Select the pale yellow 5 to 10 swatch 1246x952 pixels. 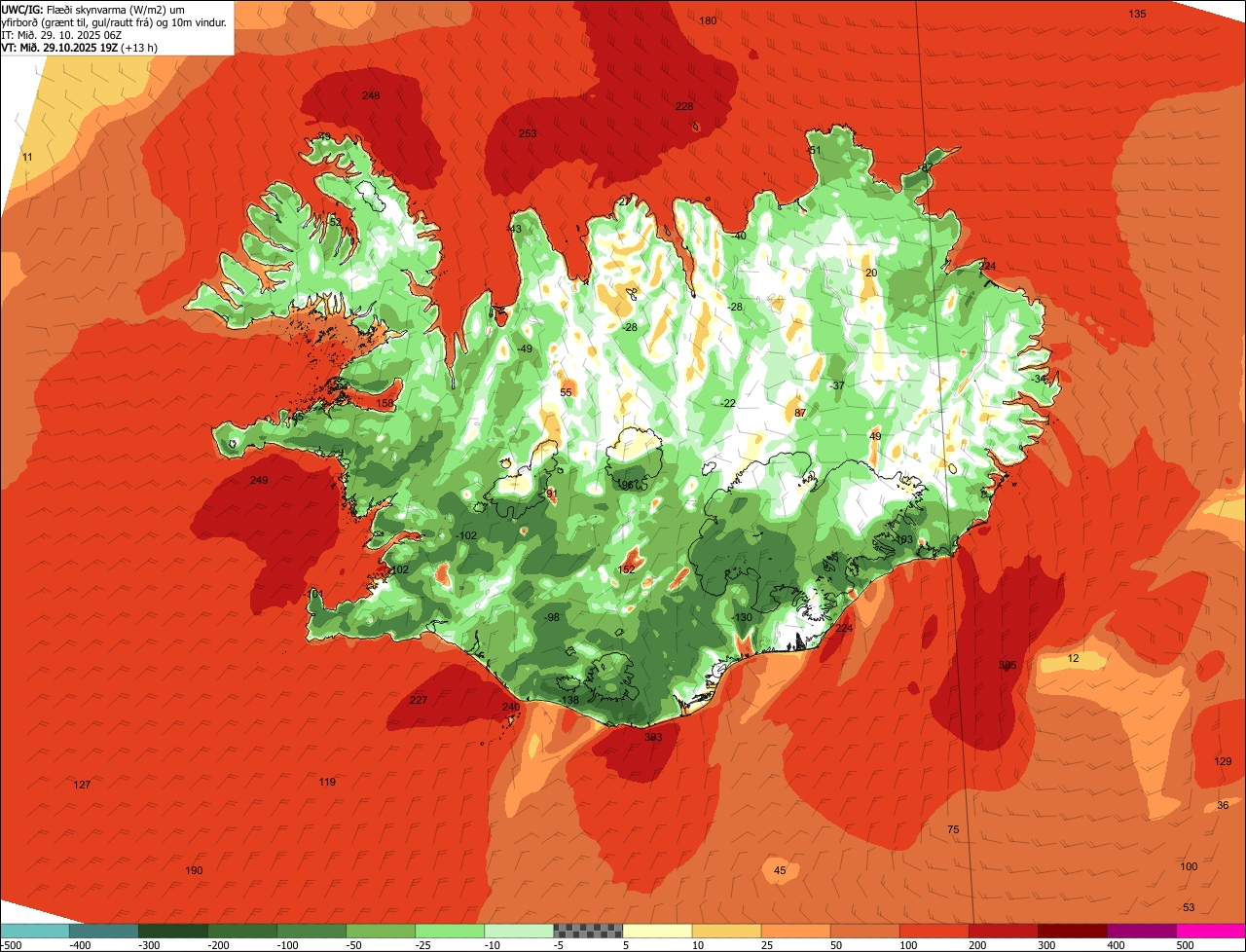[x=657, y=931]
